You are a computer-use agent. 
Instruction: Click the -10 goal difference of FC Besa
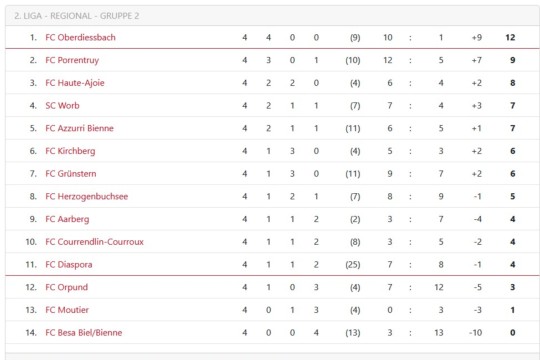click(475, 333)
